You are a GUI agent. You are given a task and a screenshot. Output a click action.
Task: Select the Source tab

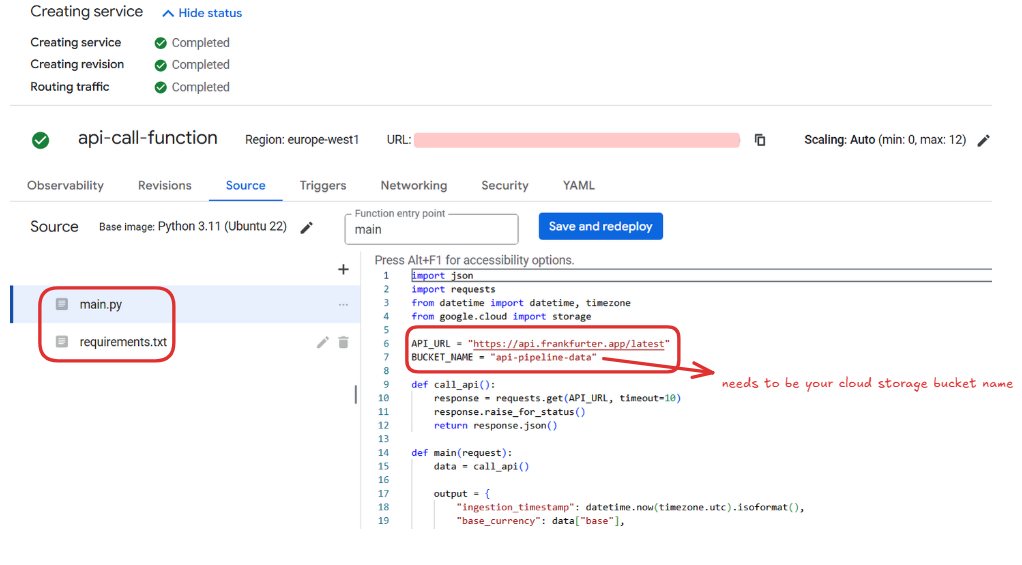246,186
